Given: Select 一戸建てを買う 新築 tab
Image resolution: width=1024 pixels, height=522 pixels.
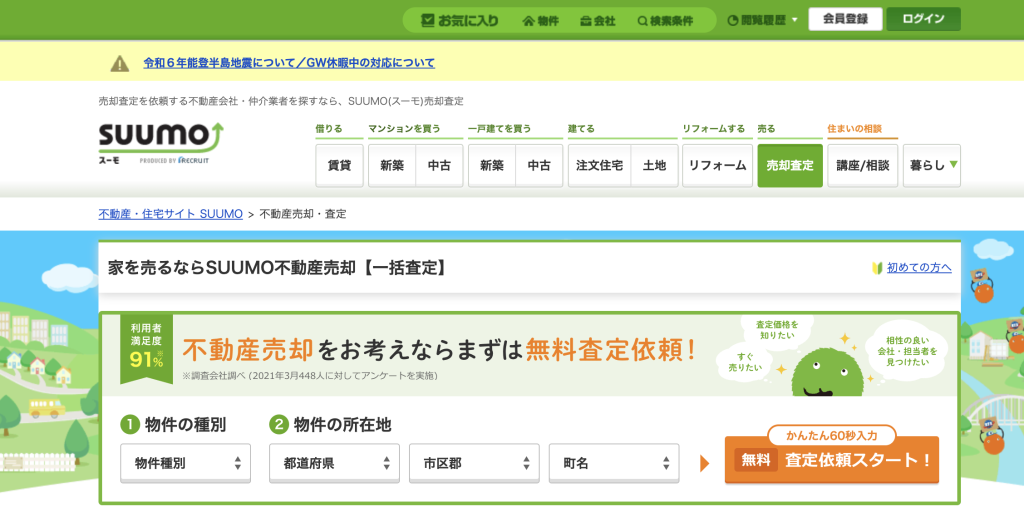Looking at the screenshot, I should coord(492,165).
